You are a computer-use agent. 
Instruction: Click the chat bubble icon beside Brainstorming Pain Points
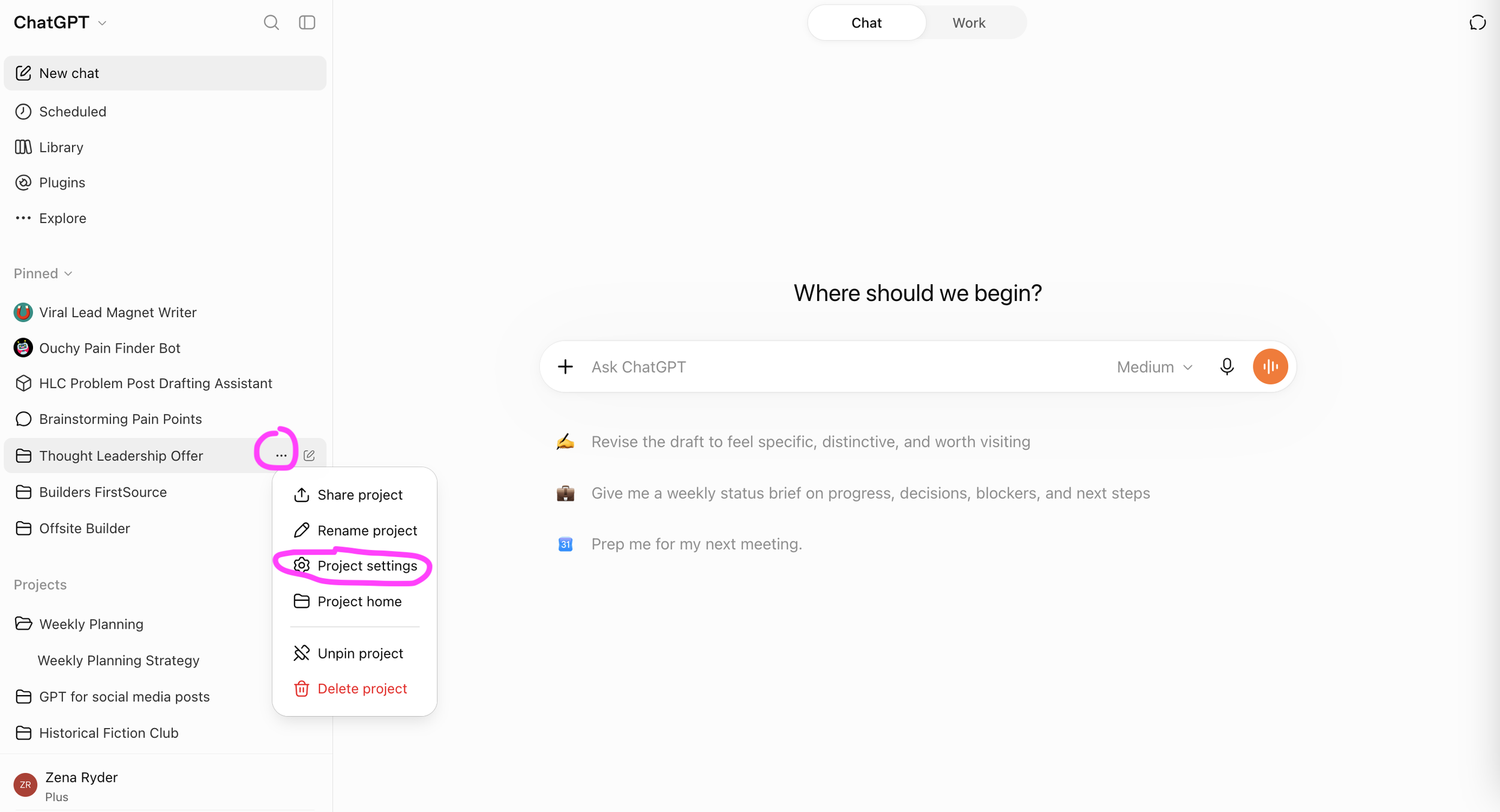pyautogui.click(x=23, y=419)
